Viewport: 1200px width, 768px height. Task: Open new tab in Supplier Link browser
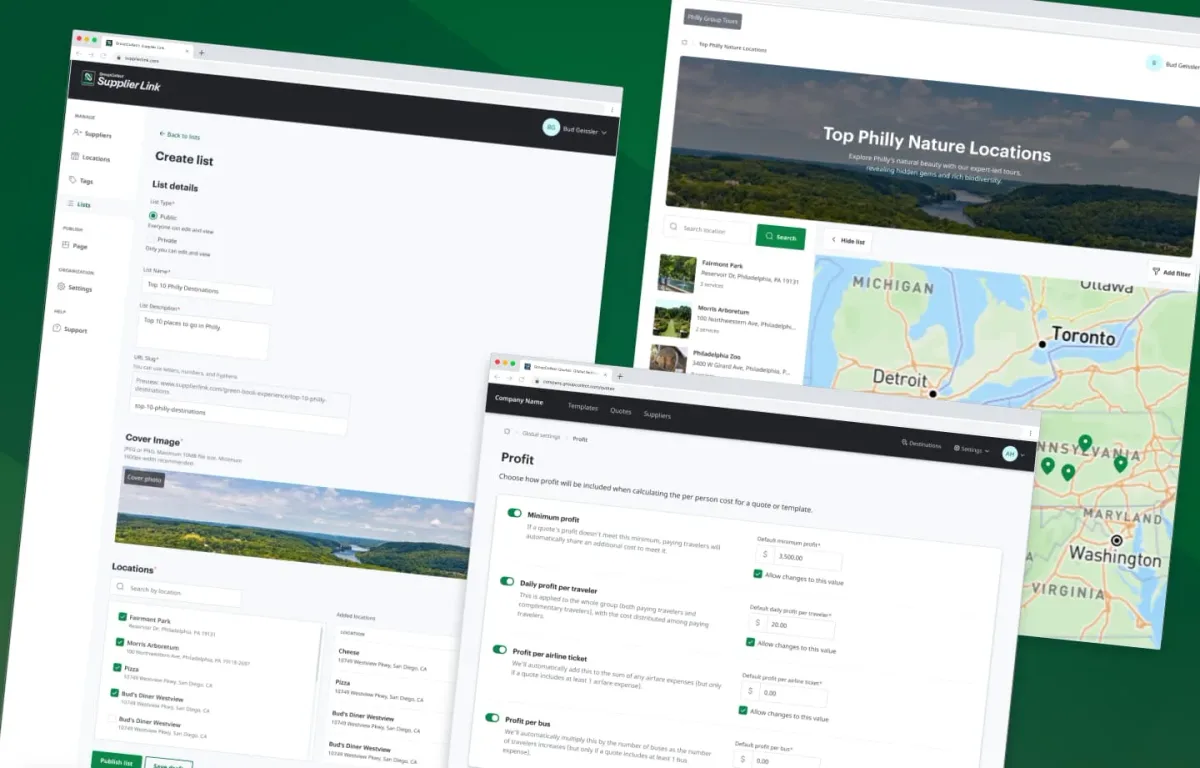tap(201, 52)
